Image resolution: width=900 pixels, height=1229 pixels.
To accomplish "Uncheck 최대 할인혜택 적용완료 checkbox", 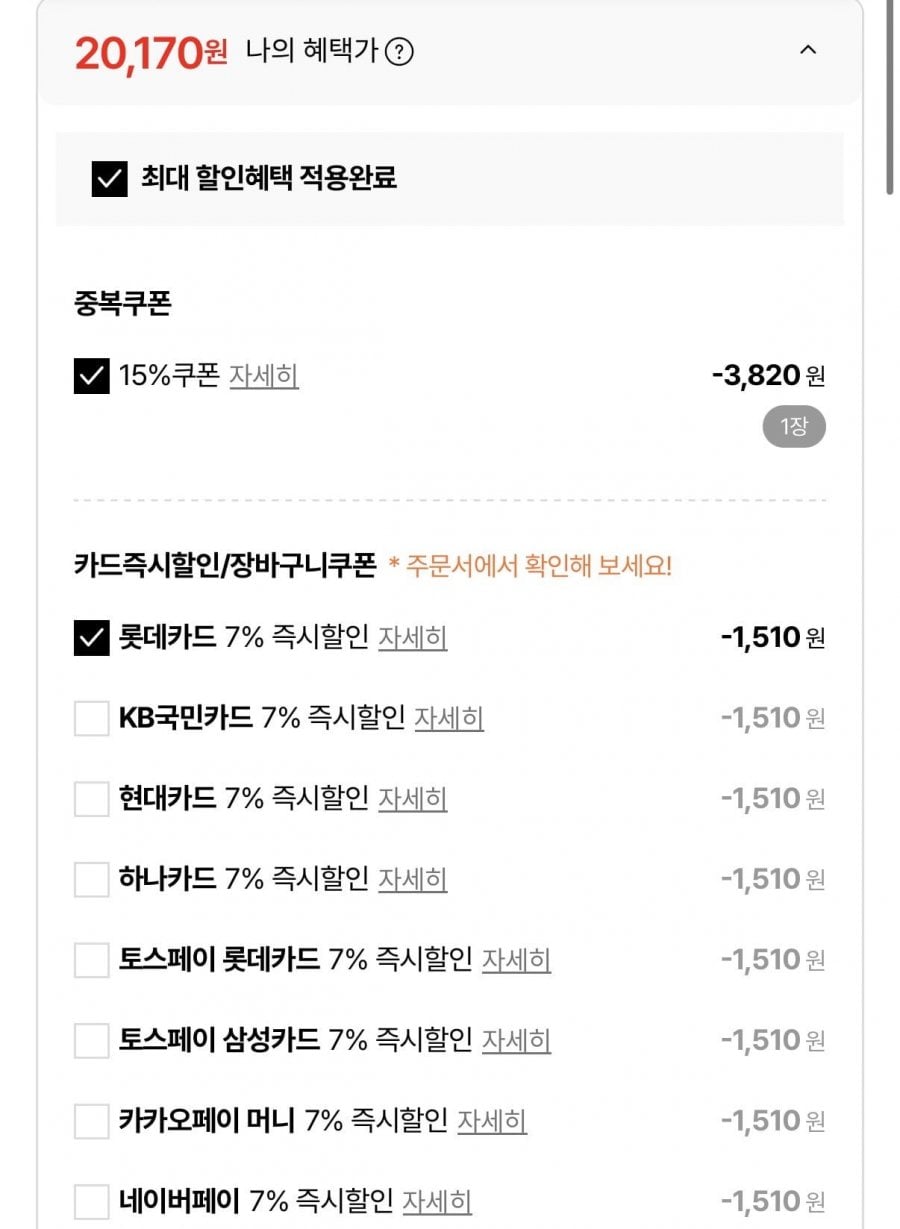I will click(x=109, y=179).
